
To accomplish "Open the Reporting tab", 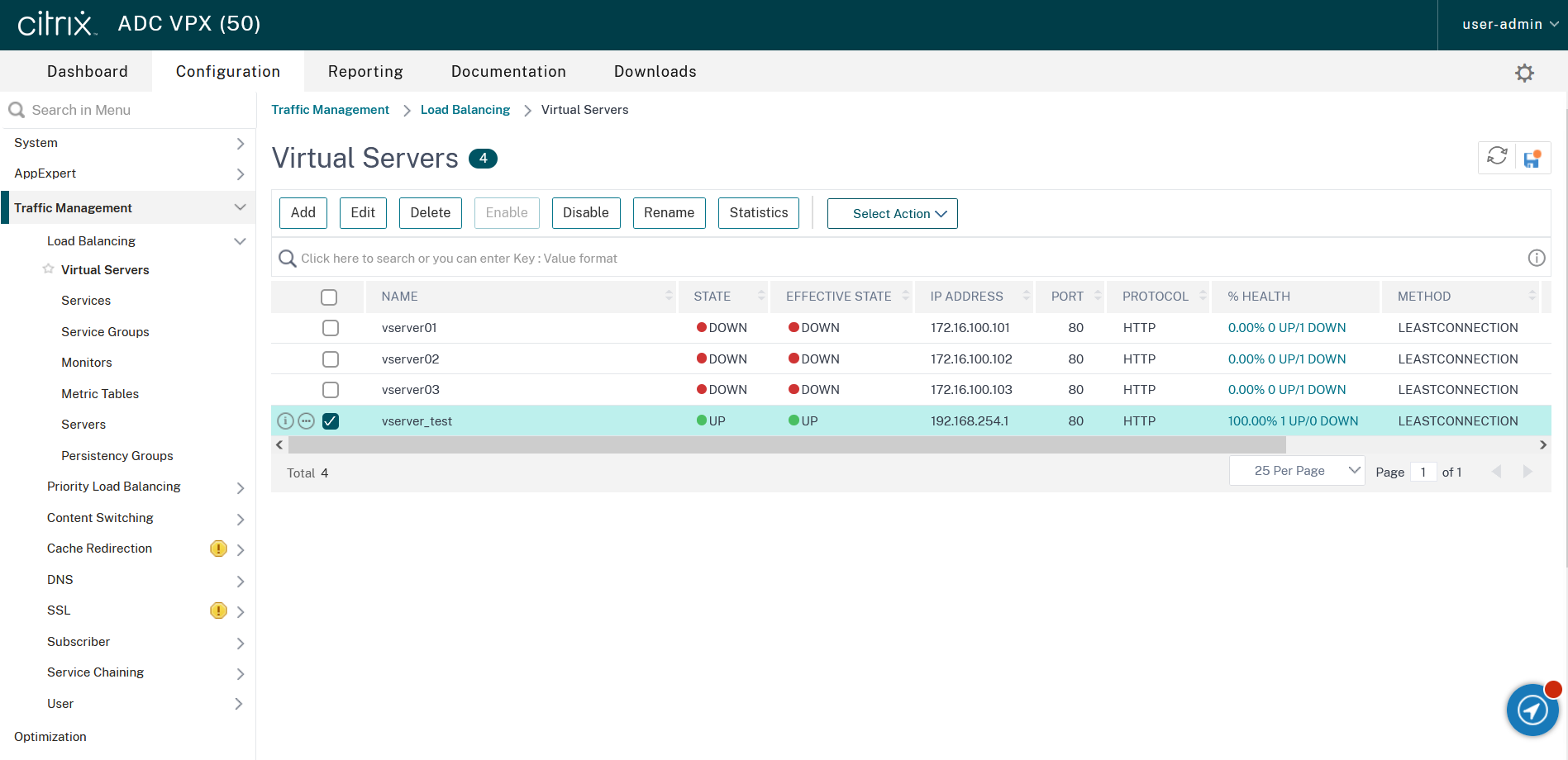I will coord(365,72).
